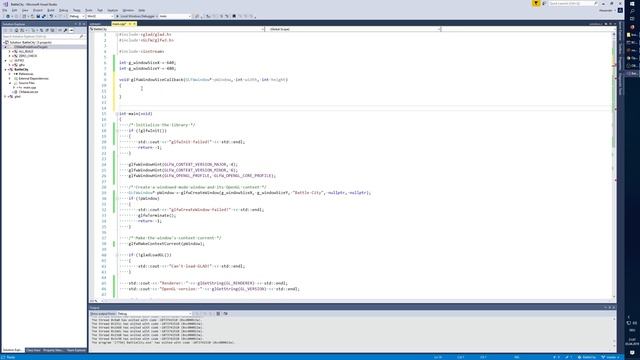Switch to Property Manager bottom tab

point(53,350)
